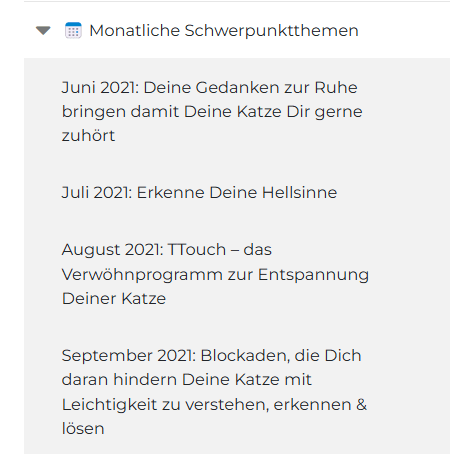Collapse the Monatliche Schwerpunktthemen section arrow
This screenshot has width=450, height=454.
43,30
